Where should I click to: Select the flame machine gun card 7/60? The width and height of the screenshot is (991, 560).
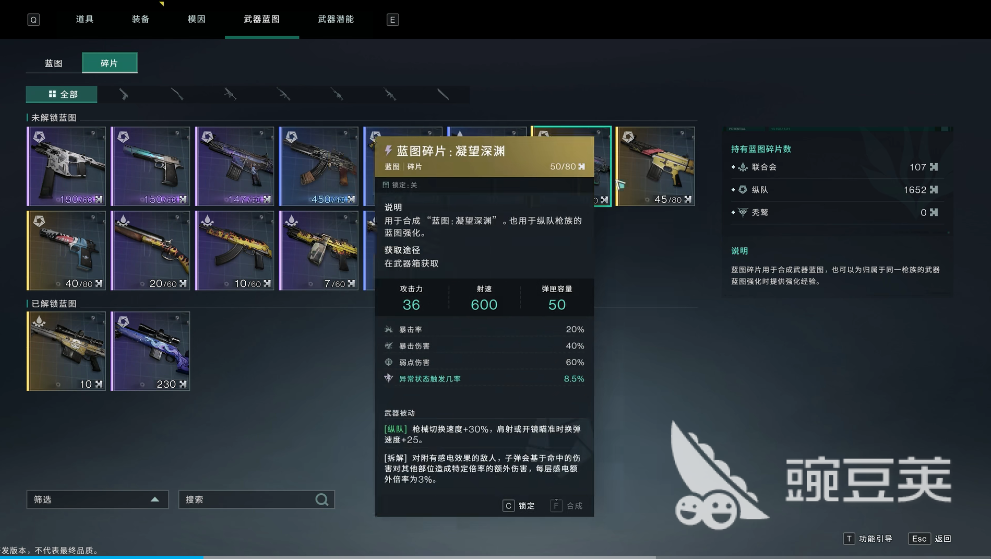[x=319, y=250]
